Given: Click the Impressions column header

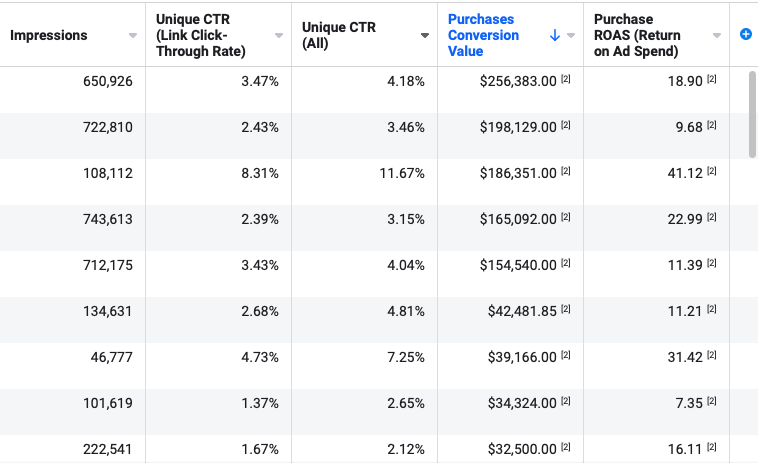Looking at the screenshot, I should click(49, 35).
